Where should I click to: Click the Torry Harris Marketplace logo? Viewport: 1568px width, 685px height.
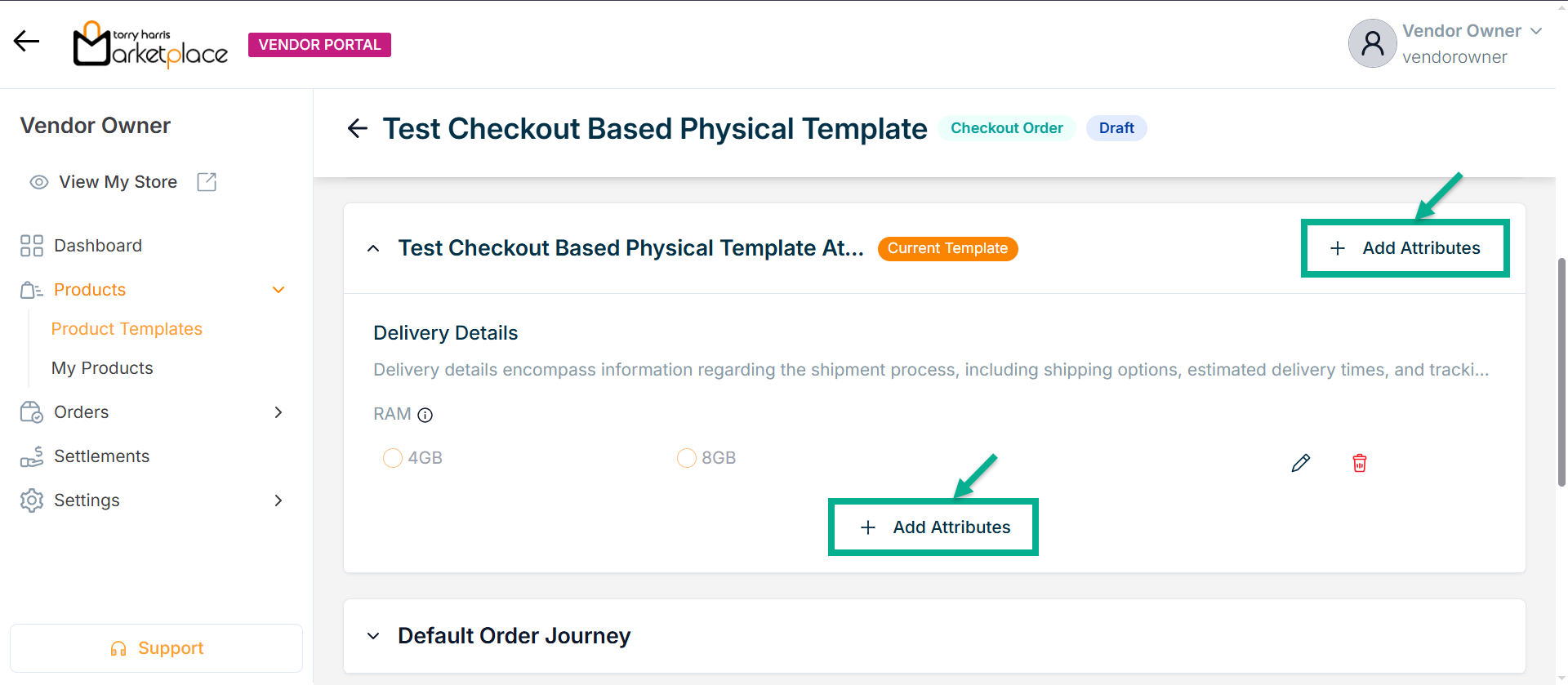[x=151, y=44]
